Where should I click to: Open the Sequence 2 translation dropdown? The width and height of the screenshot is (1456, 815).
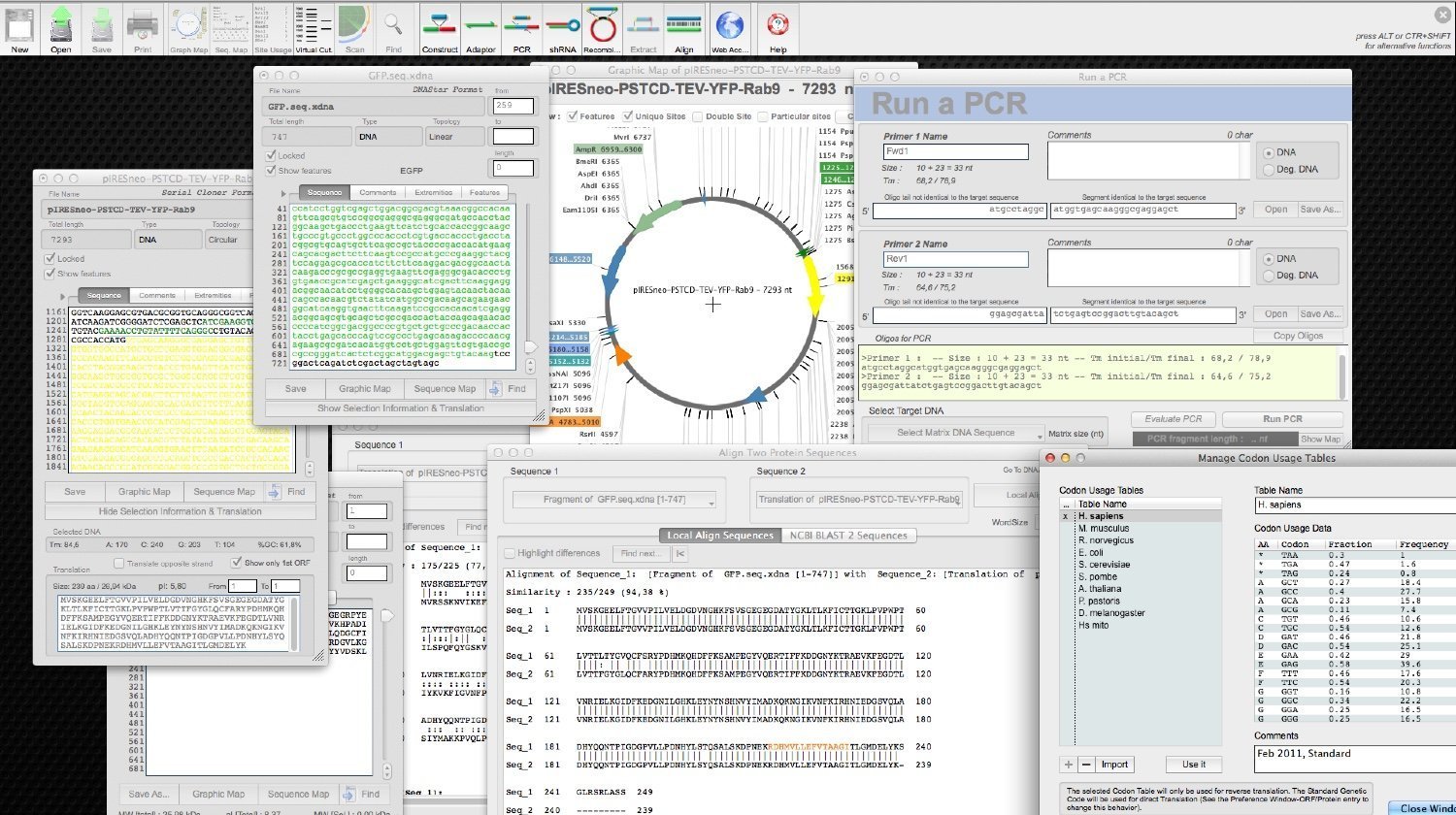coord(858,500)
